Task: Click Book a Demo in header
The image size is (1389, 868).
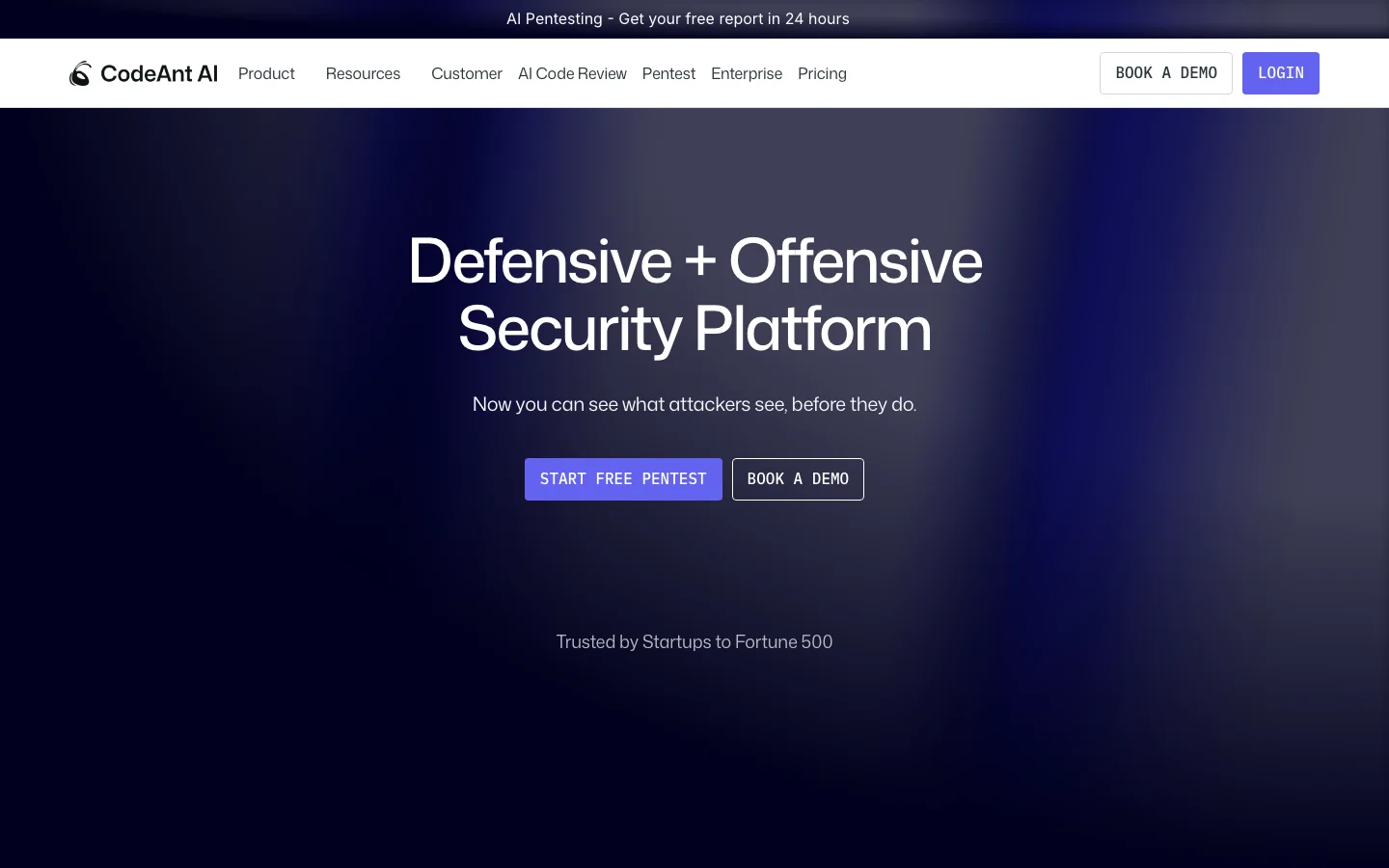Action: click(x=1166, y=73)
